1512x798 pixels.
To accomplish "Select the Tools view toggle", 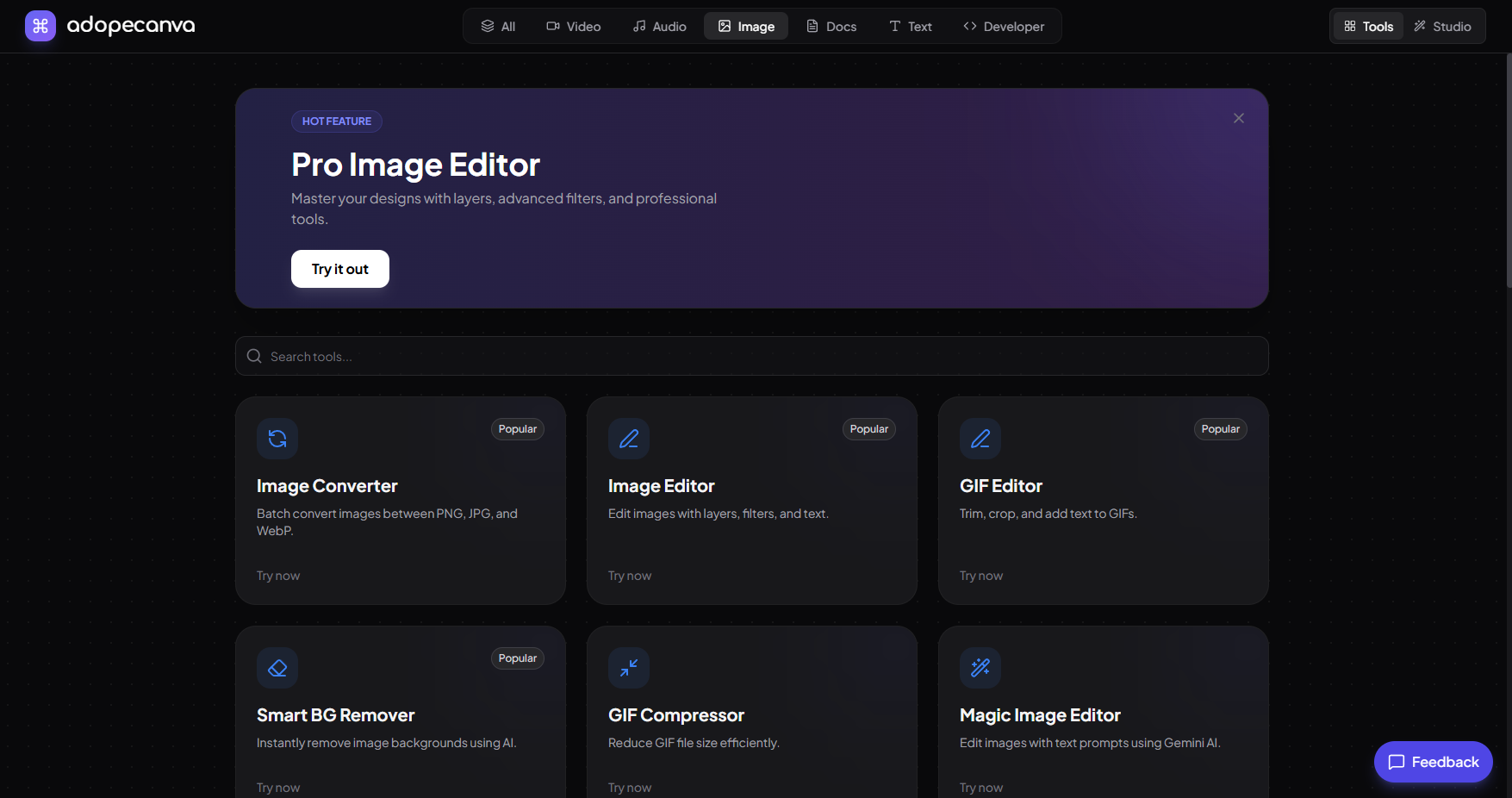I will pyautogui.click(x=1367, y=26).
